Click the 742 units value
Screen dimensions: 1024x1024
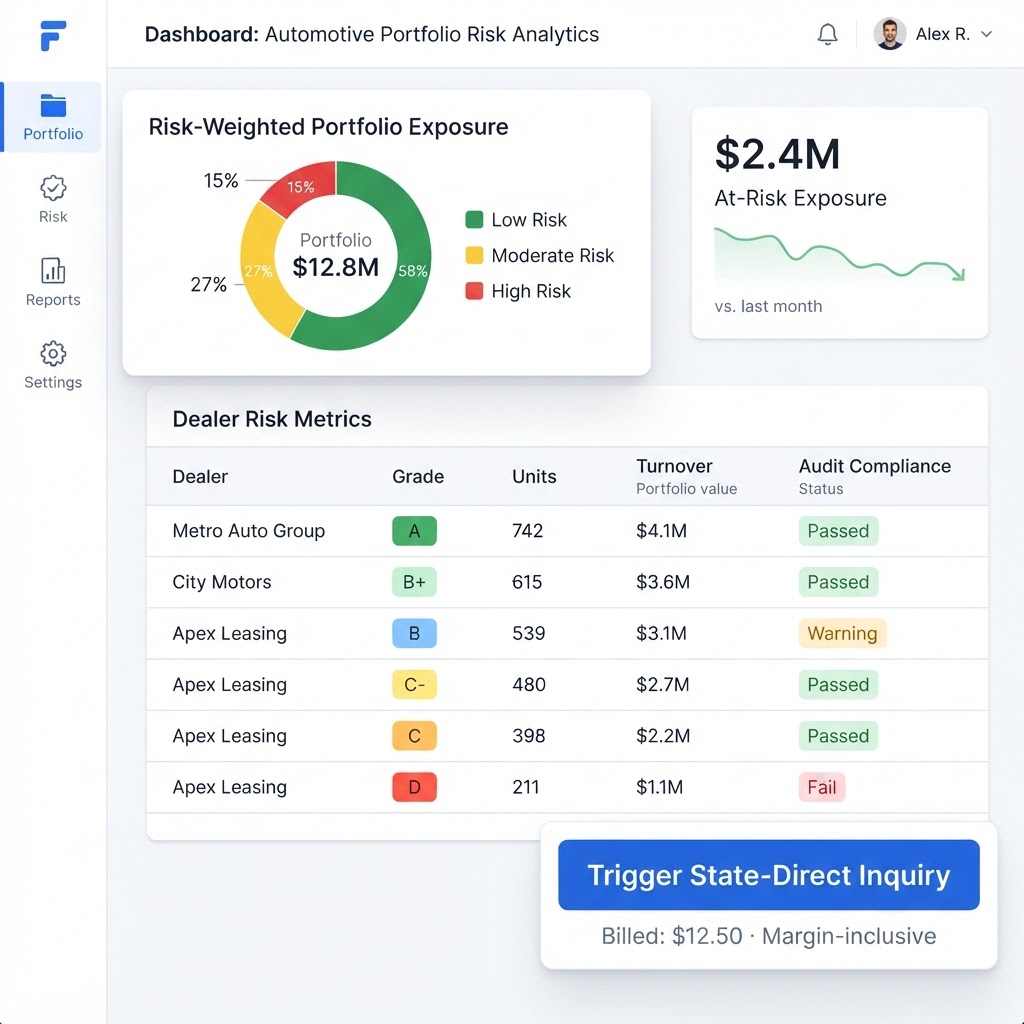(x=528, y=531)
